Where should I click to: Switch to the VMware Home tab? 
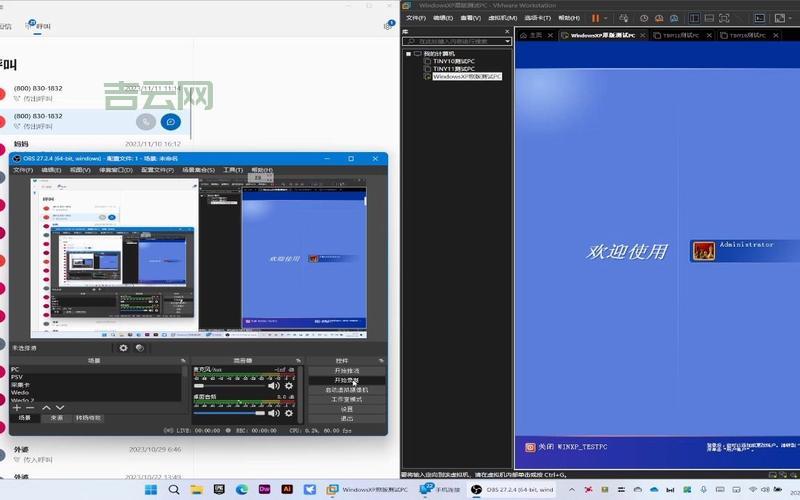point(531,35)
